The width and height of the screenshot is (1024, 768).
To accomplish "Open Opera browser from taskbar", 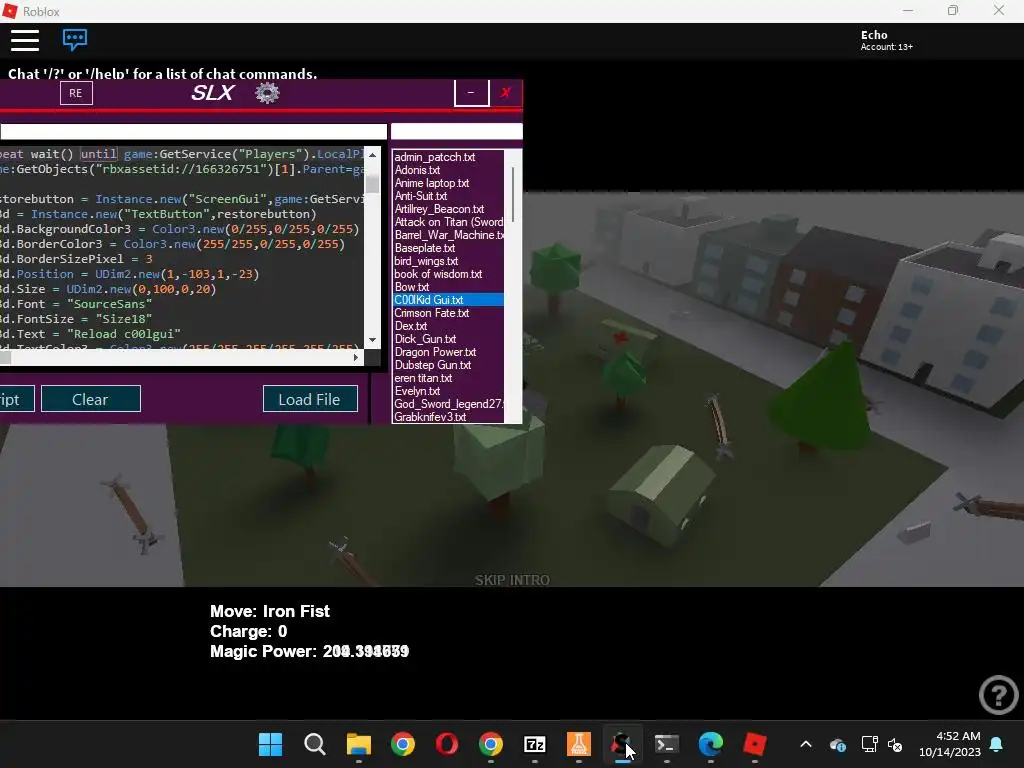I will click(447, 744).
